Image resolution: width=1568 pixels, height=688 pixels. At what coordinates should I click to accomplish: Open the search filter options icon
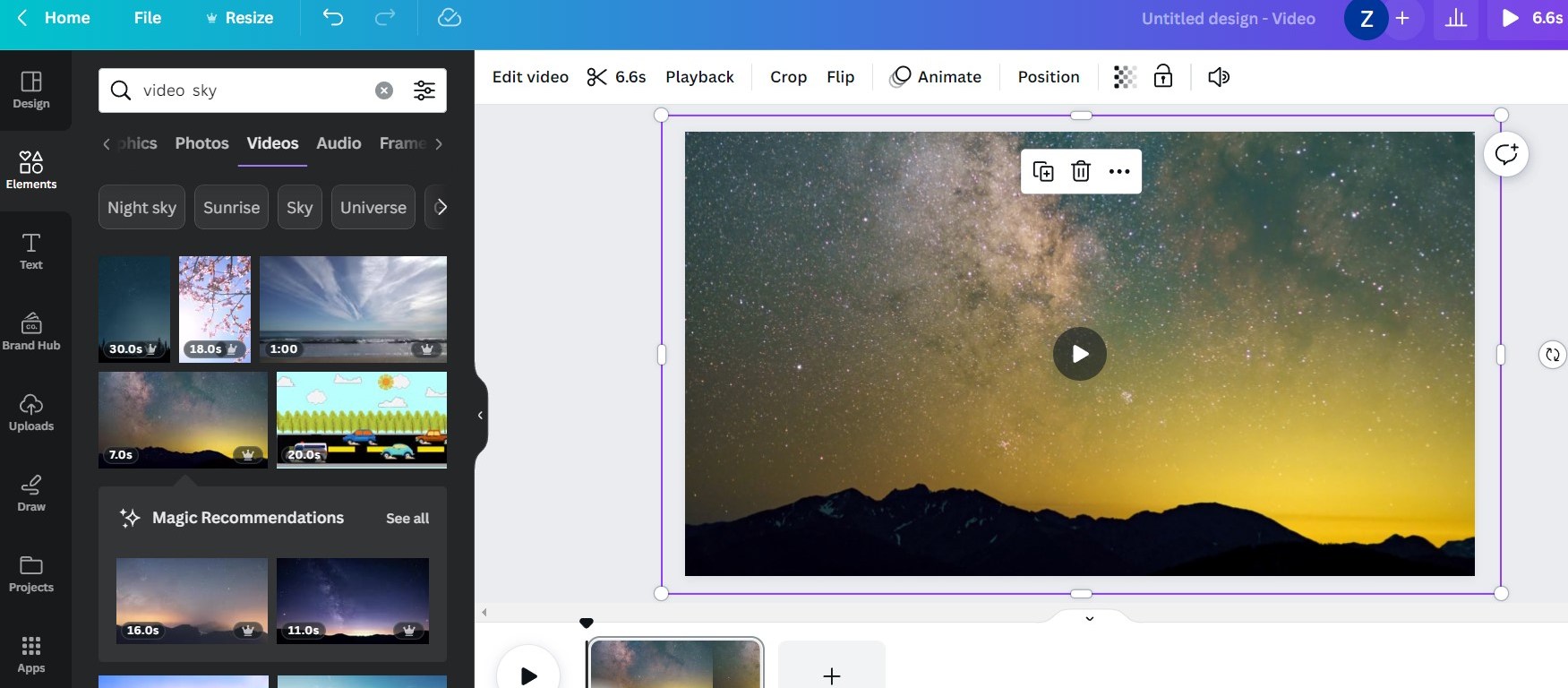click(x=424, y=90)
